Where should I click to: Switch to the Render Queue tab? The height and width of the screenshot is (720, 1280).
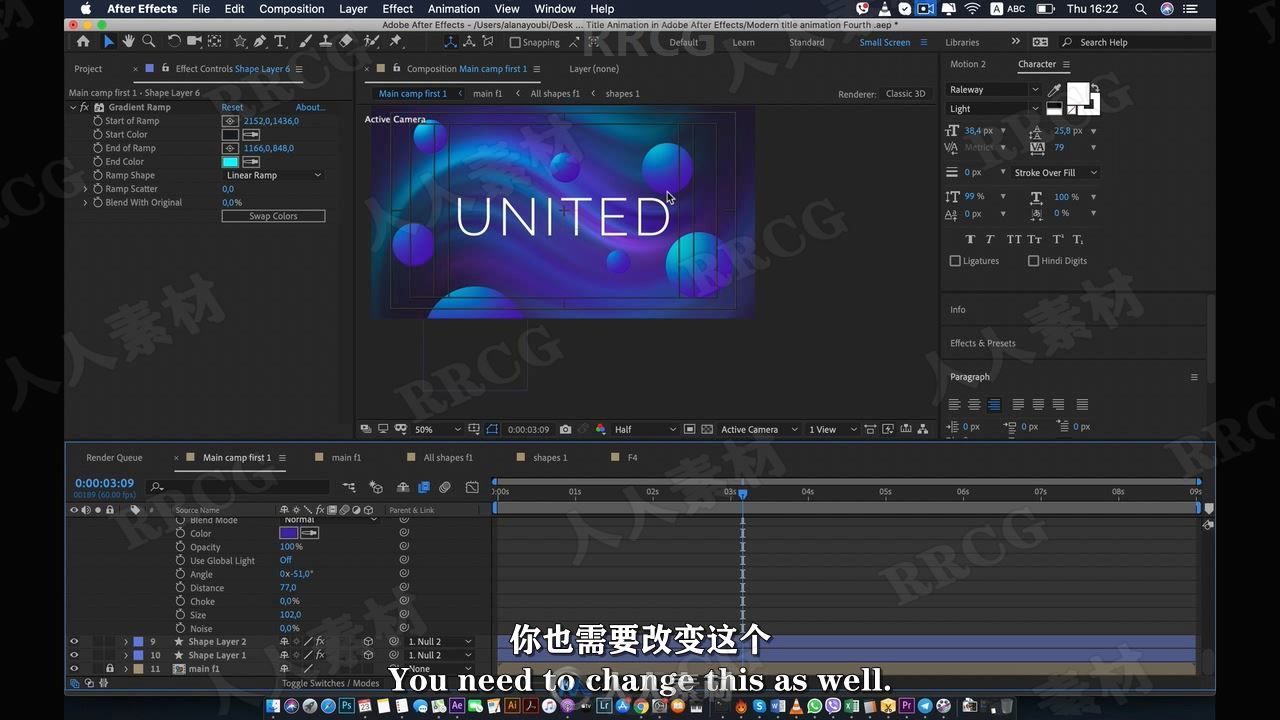(114, 458)
